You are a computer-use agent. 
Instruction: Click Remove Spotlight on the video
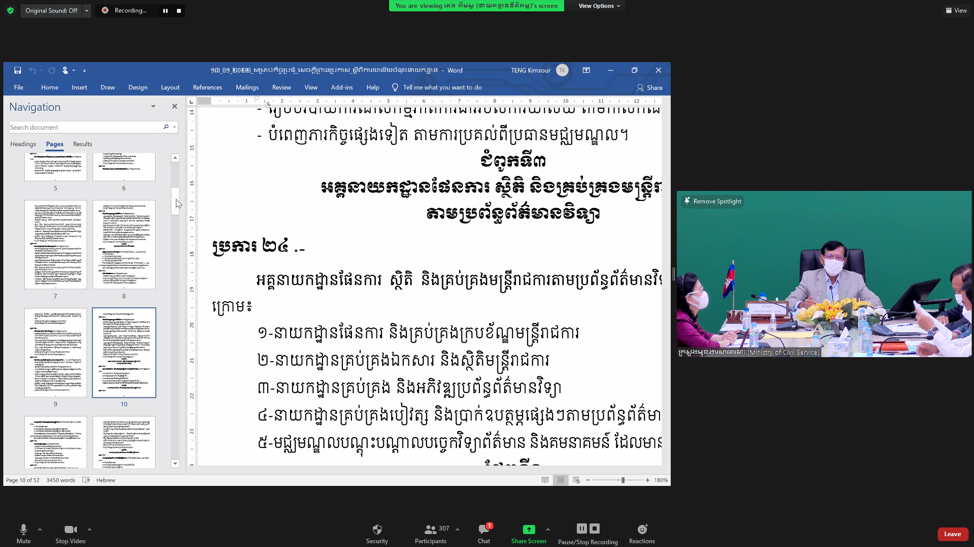click(x=713, y=201)
